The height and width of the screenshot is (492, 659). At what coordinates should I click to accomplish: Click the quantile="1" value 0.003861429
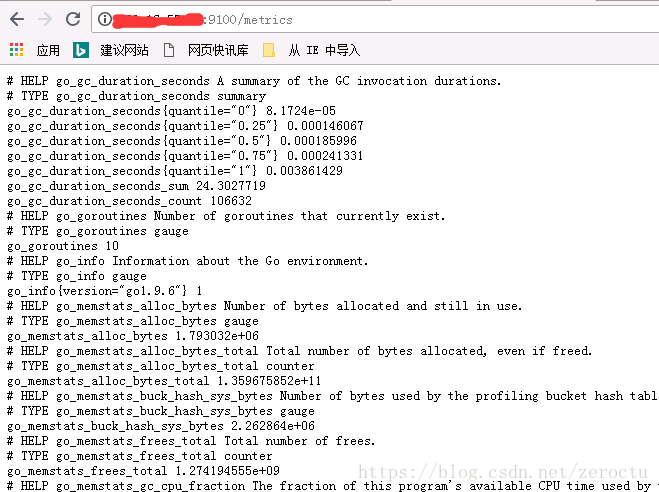click(304, 171)
